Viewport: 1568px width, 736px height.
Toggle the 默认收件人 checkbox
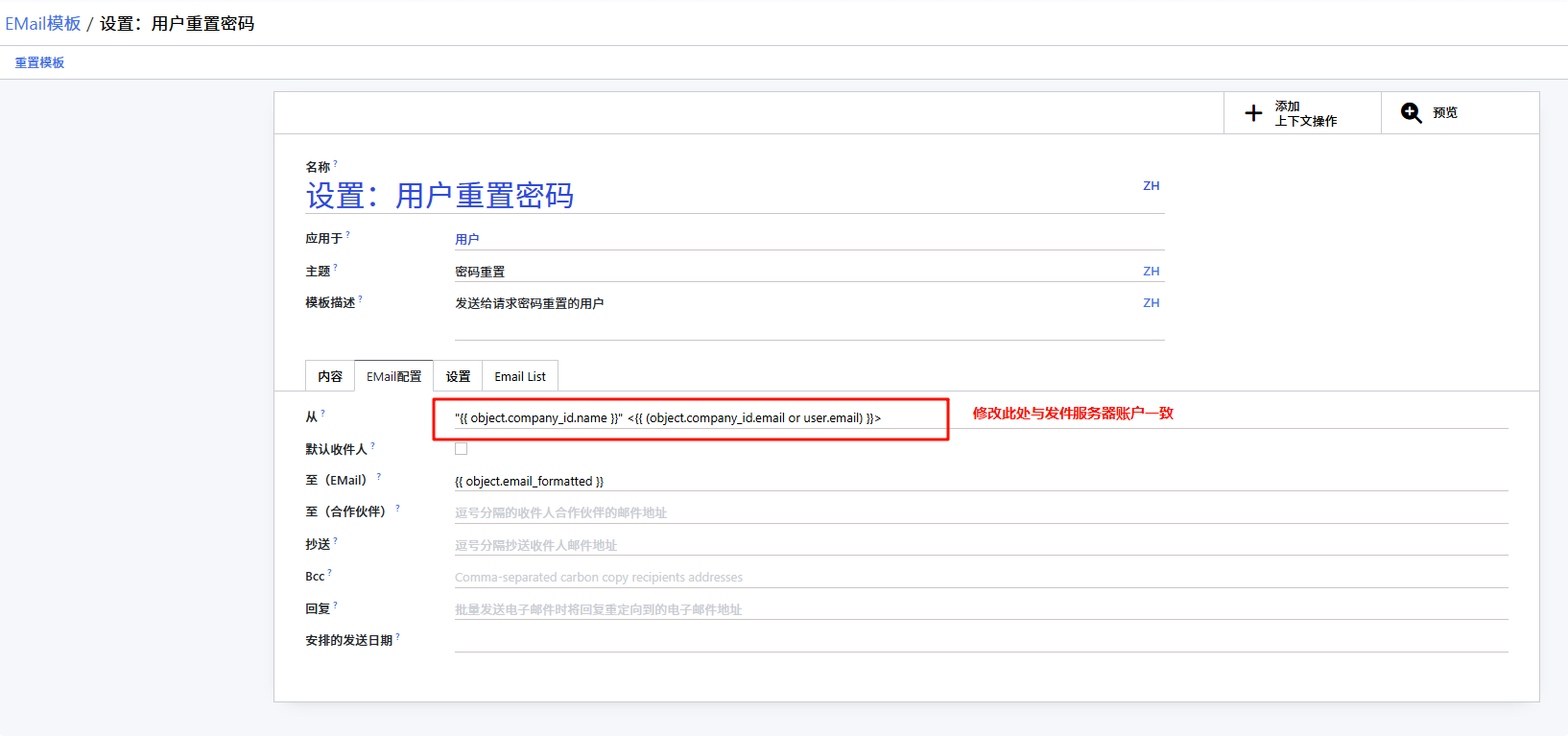coord(462,449)
